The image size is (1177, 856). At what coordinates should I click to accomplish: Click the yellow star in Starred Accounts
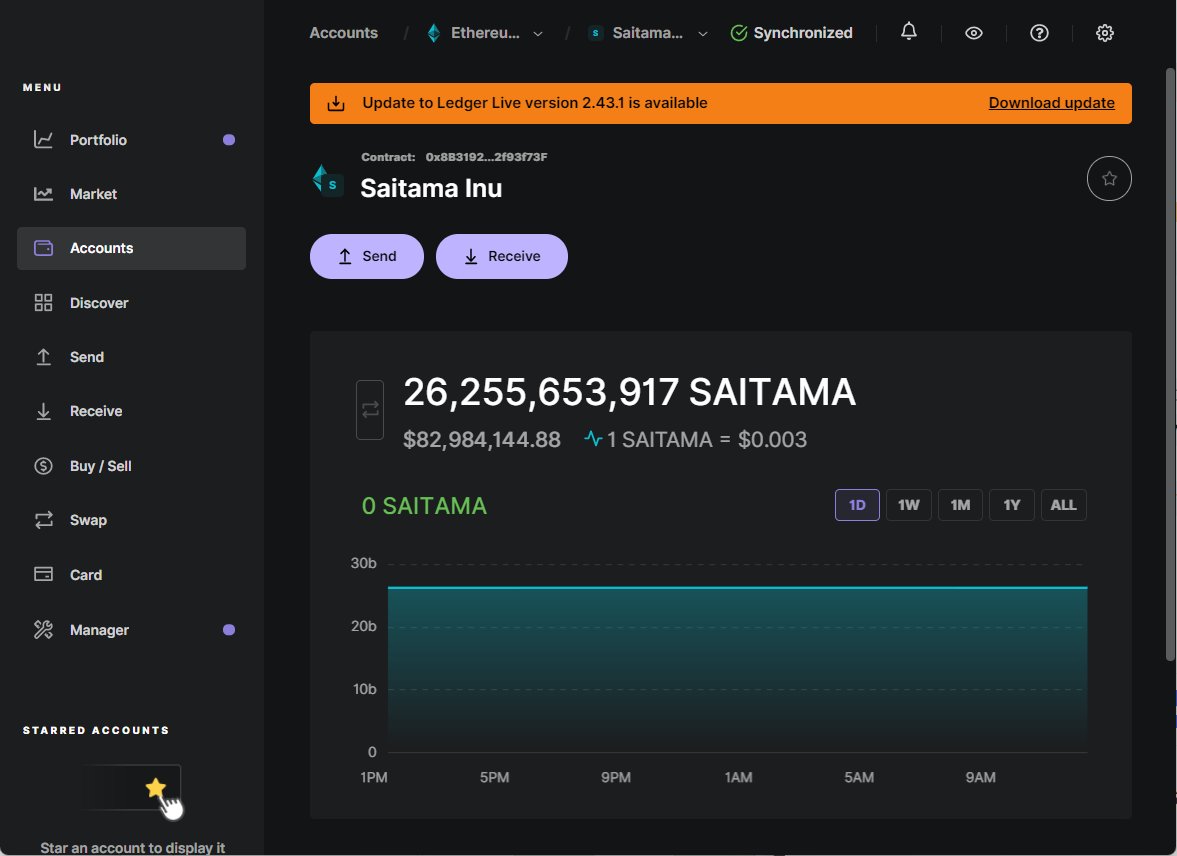155,788
